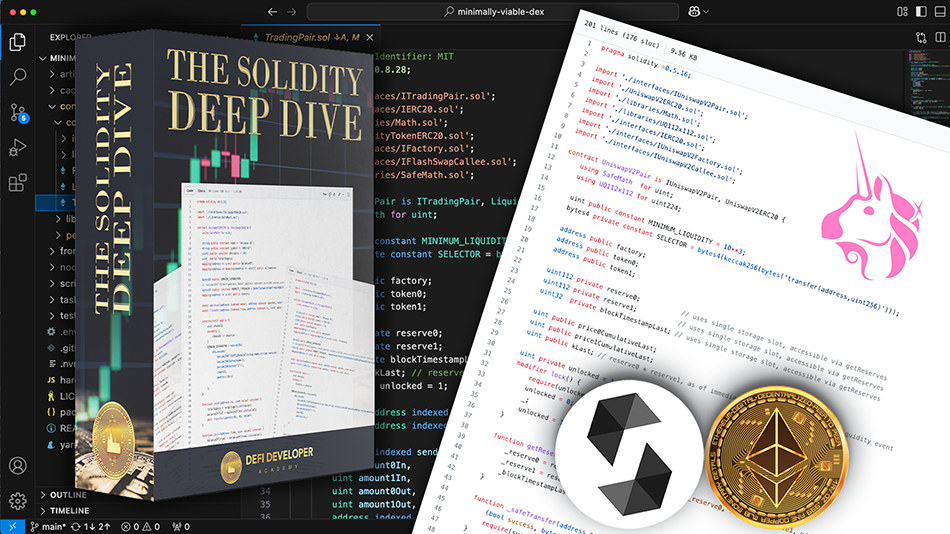This screenshot has width=950, height=534.
Task: Select the TradingPair.sol editor tab
Action: [311, 38]
